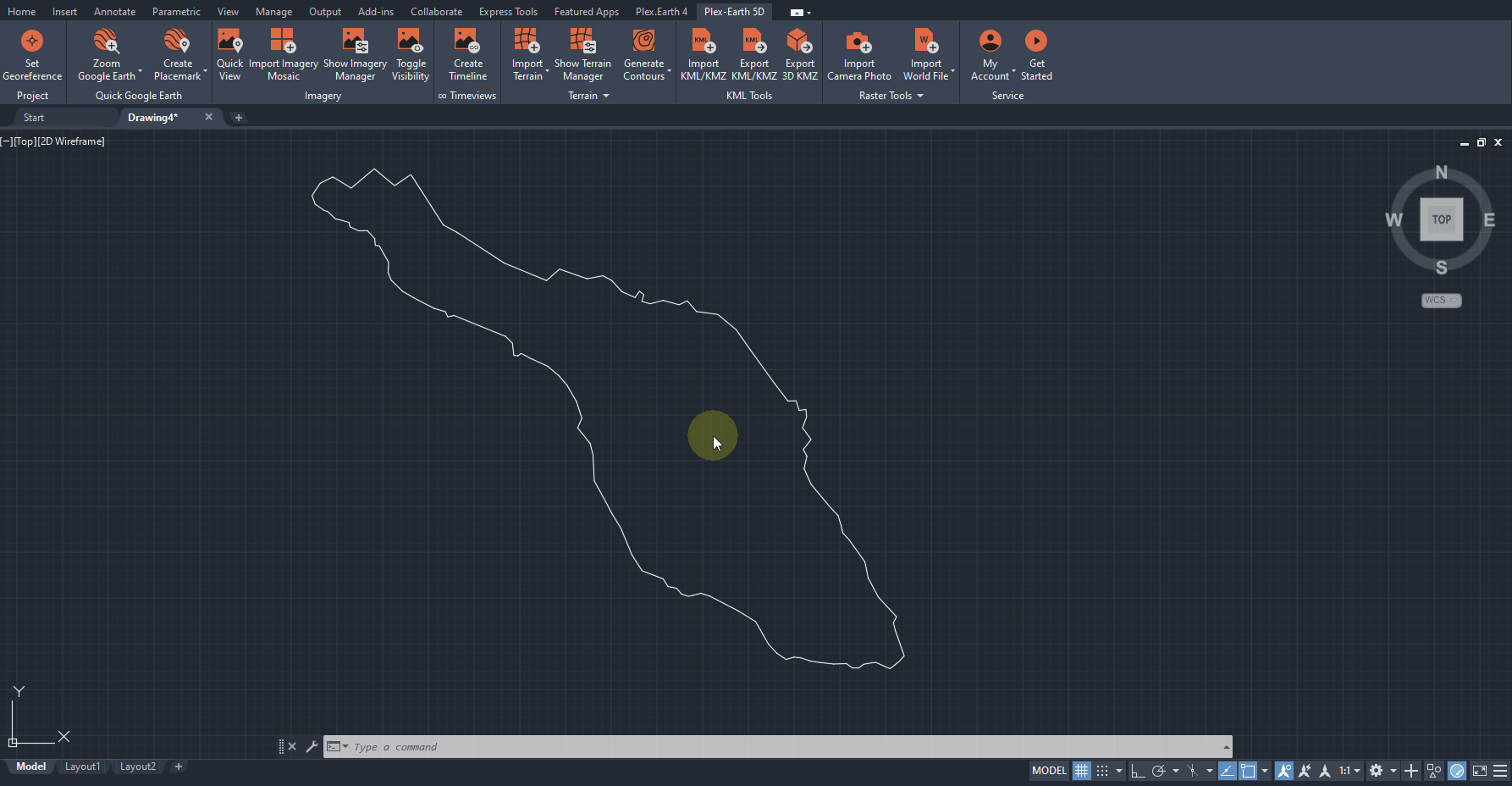Click the MODEL space button
1512x786 pixels.
1049,771
